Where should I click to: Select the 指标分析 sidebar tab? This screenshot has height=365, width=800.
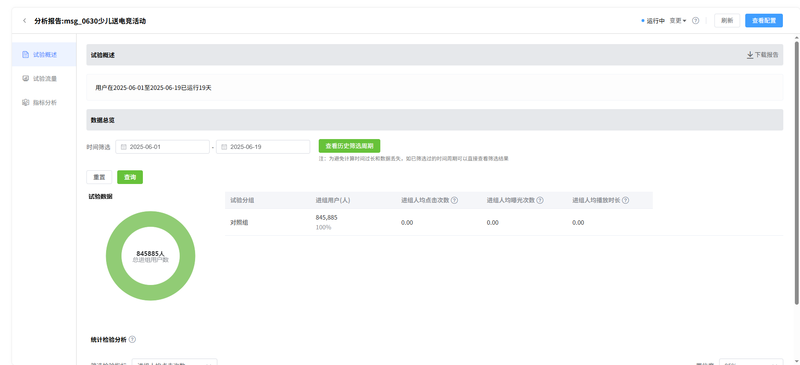44,103
